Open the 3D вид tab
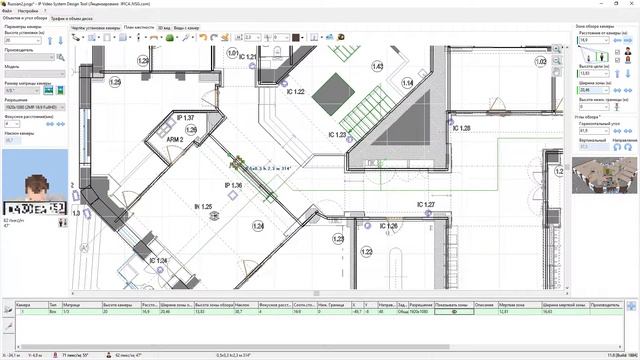This screenshot has width=640, height=360. pos(164,28)
